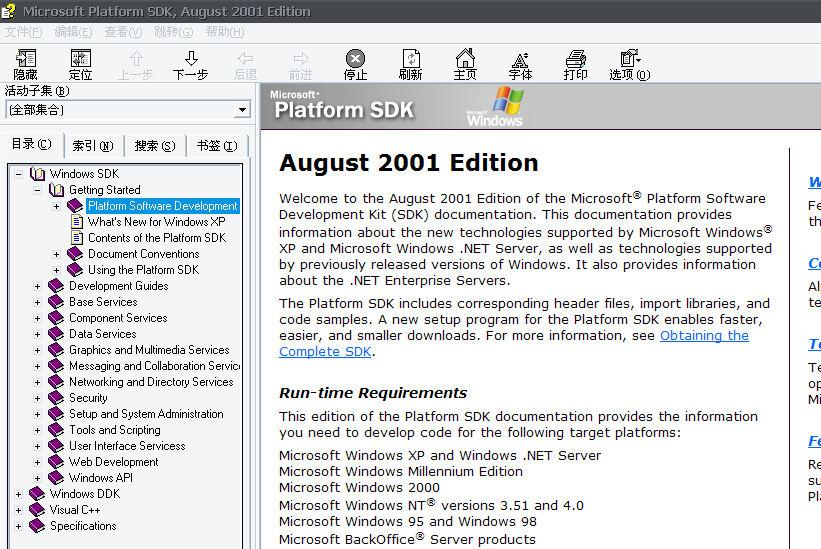
Task: Open the 活动子集 dropdown list
Action: pyautogui.click(x=242, y=110)
